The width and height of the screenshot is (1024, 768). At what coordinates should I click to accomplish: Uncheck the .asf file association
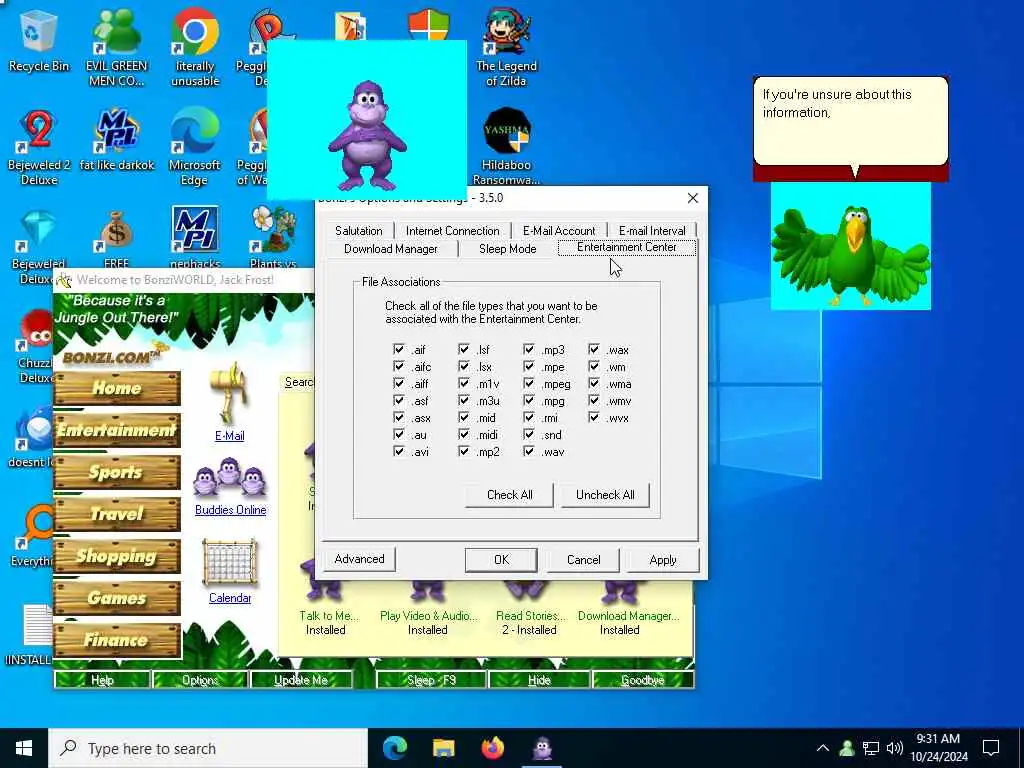click(398, 400)
